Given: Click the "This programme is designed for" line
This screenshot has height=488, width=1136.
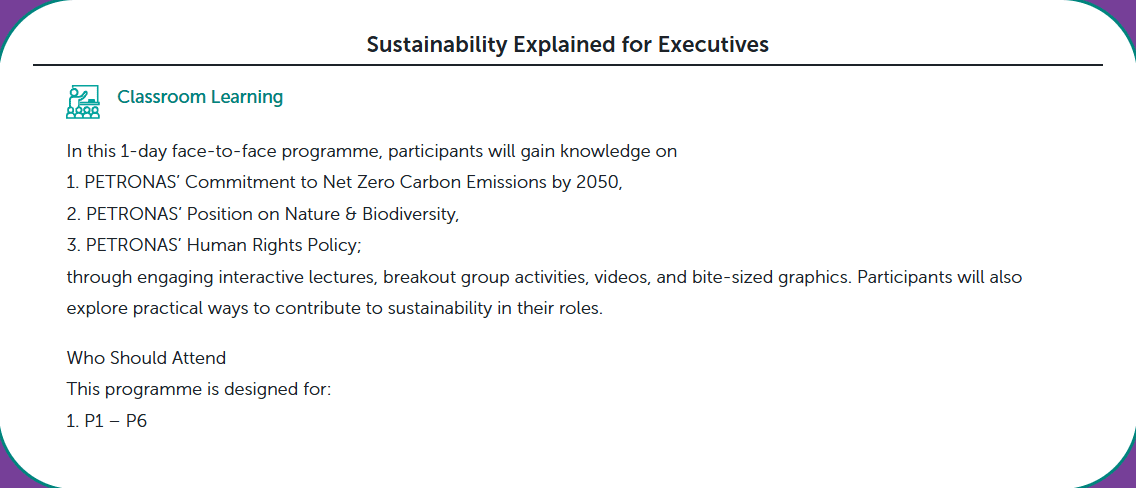Looking at the screenshot, I should tap(199, 389).
